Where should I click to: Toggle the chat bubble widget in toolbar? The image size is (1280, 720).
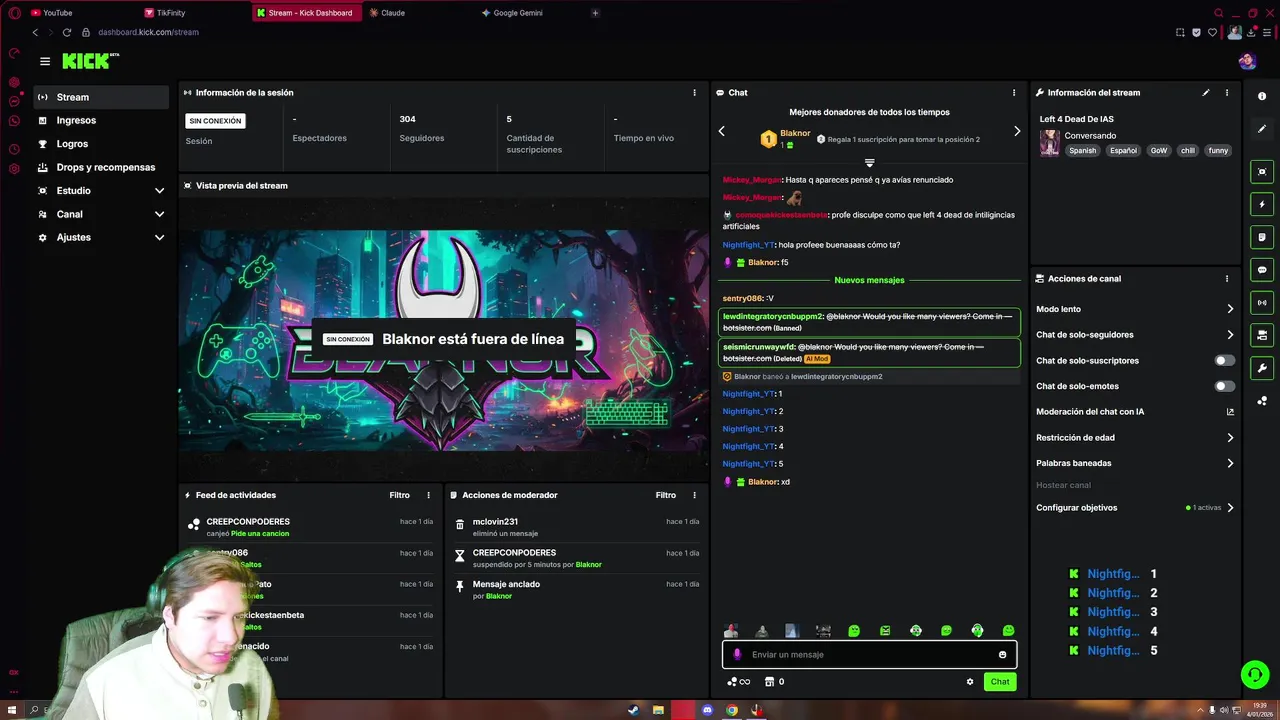pos(1262,270)
